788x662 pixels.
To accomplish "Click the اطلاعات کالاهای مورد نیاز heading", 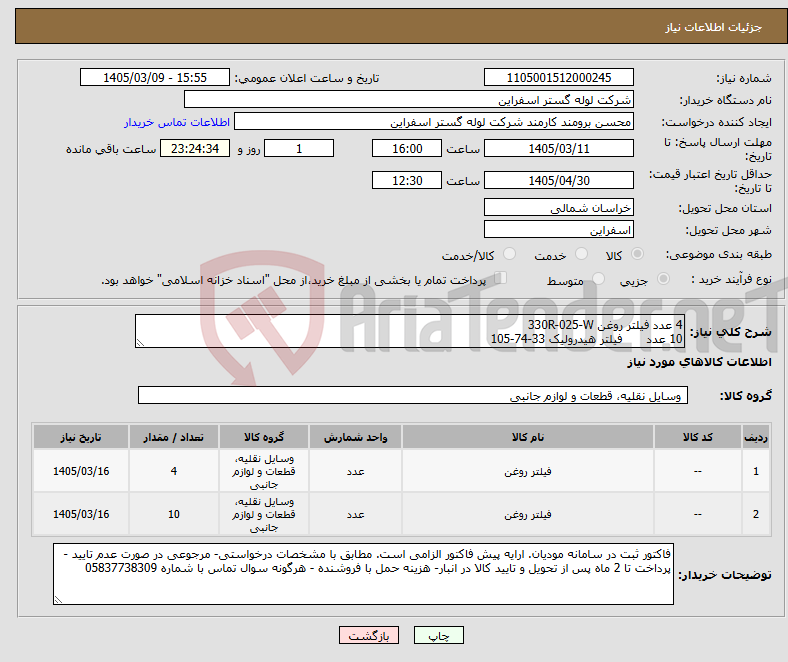I will click(x=699, y=362).
